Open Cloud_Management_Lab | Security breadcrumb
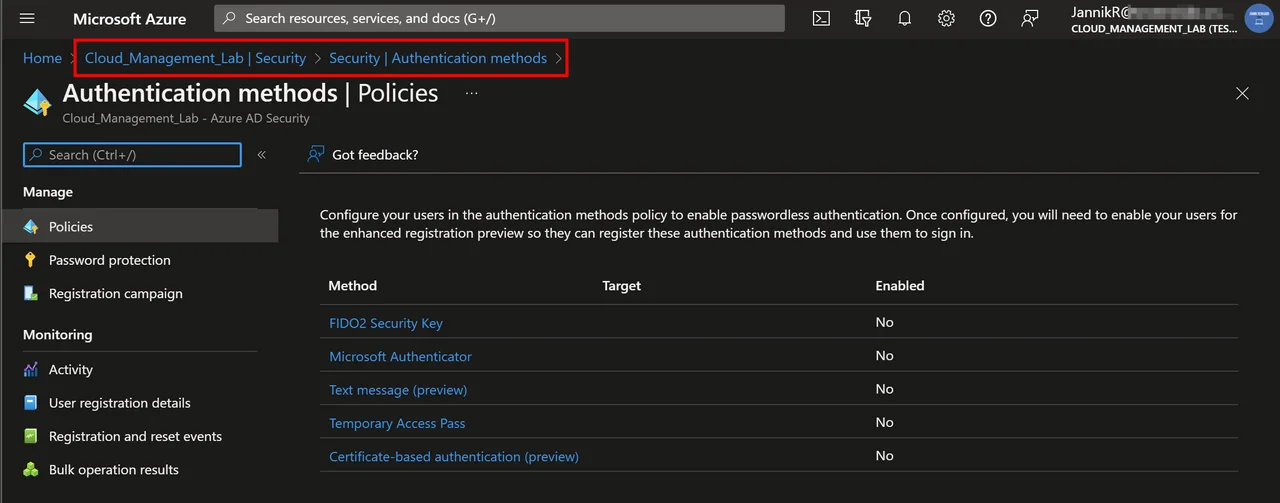The height and width of the screenshot is (503, 1280). coord(195,58)
